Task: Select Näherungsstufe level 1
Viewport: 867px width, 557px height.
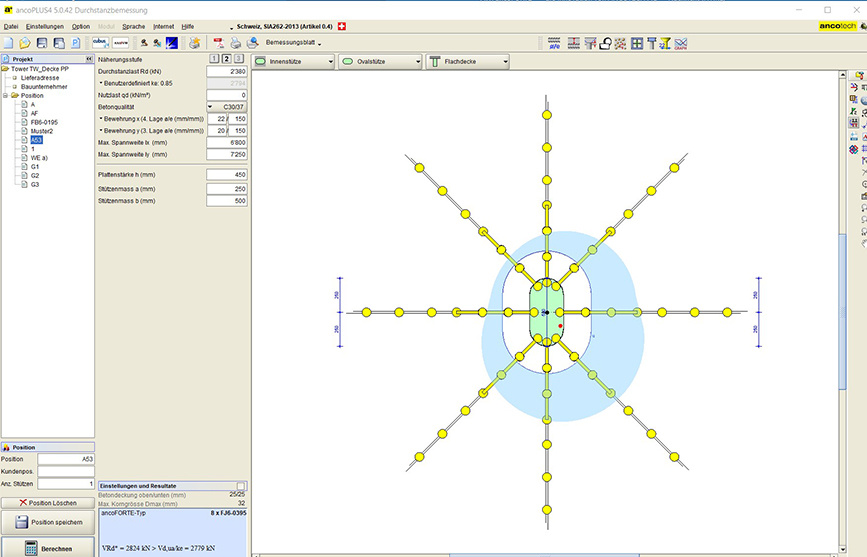Action: [213, 60]
